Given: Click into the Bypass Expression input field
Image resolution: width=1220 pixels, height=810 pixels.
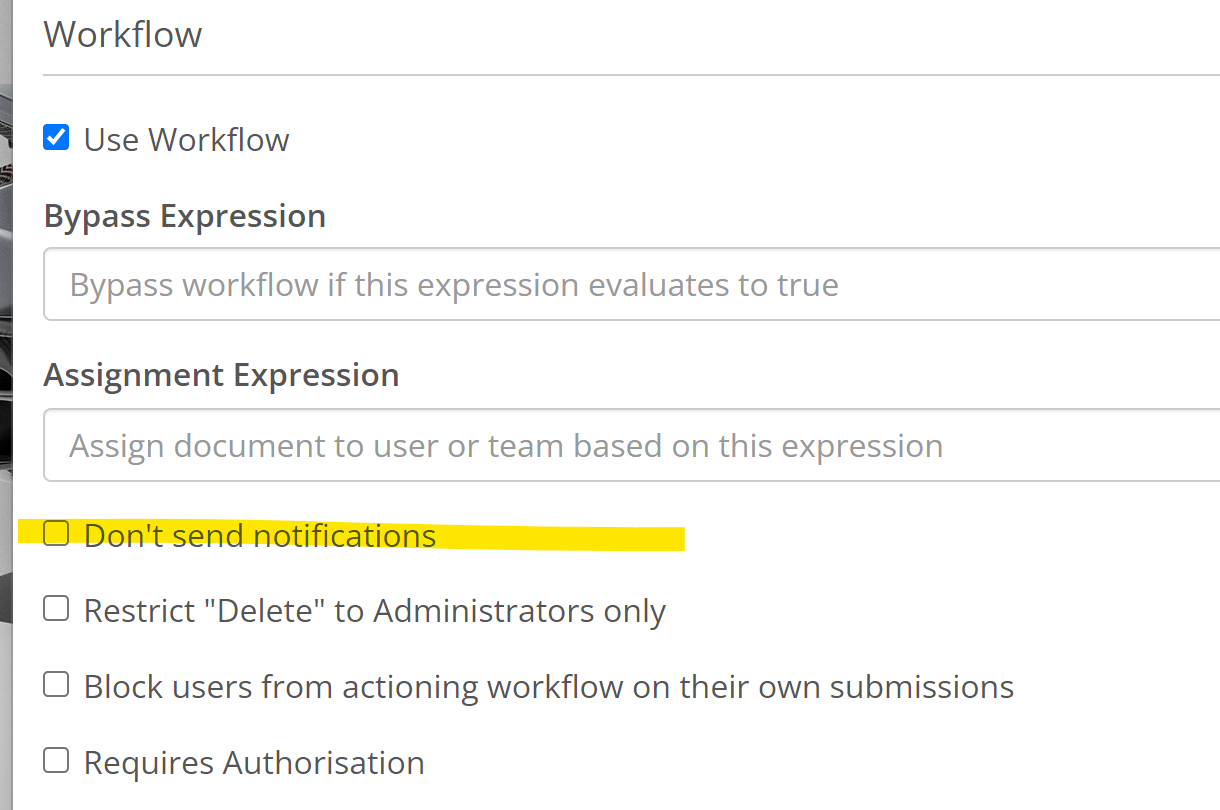Looking at the screenshot, I should point(630,285).
